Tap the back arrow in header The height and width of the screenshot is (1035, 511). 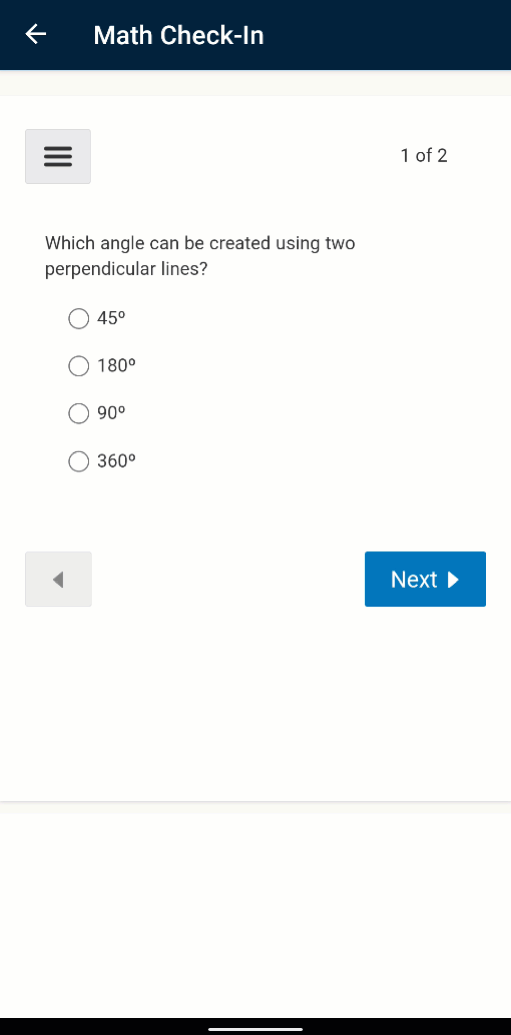pos(36,34)
